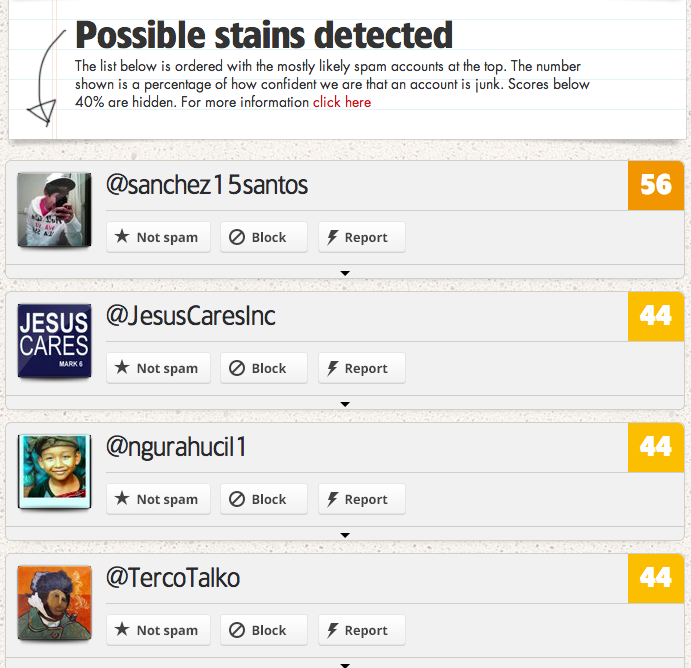
Task: Expand details under @sanchez15santos row
Action: coord(345,272)
